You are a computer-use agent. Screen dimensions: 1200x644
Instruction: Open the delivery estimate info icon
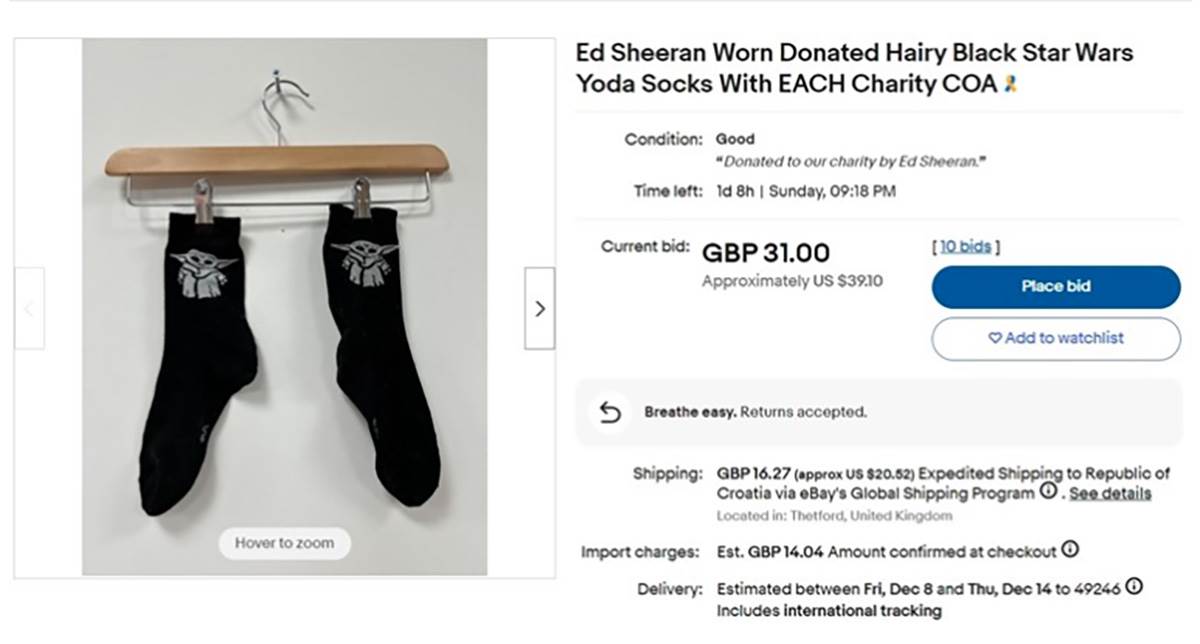pyautogui.click(x=1135, y=587)
